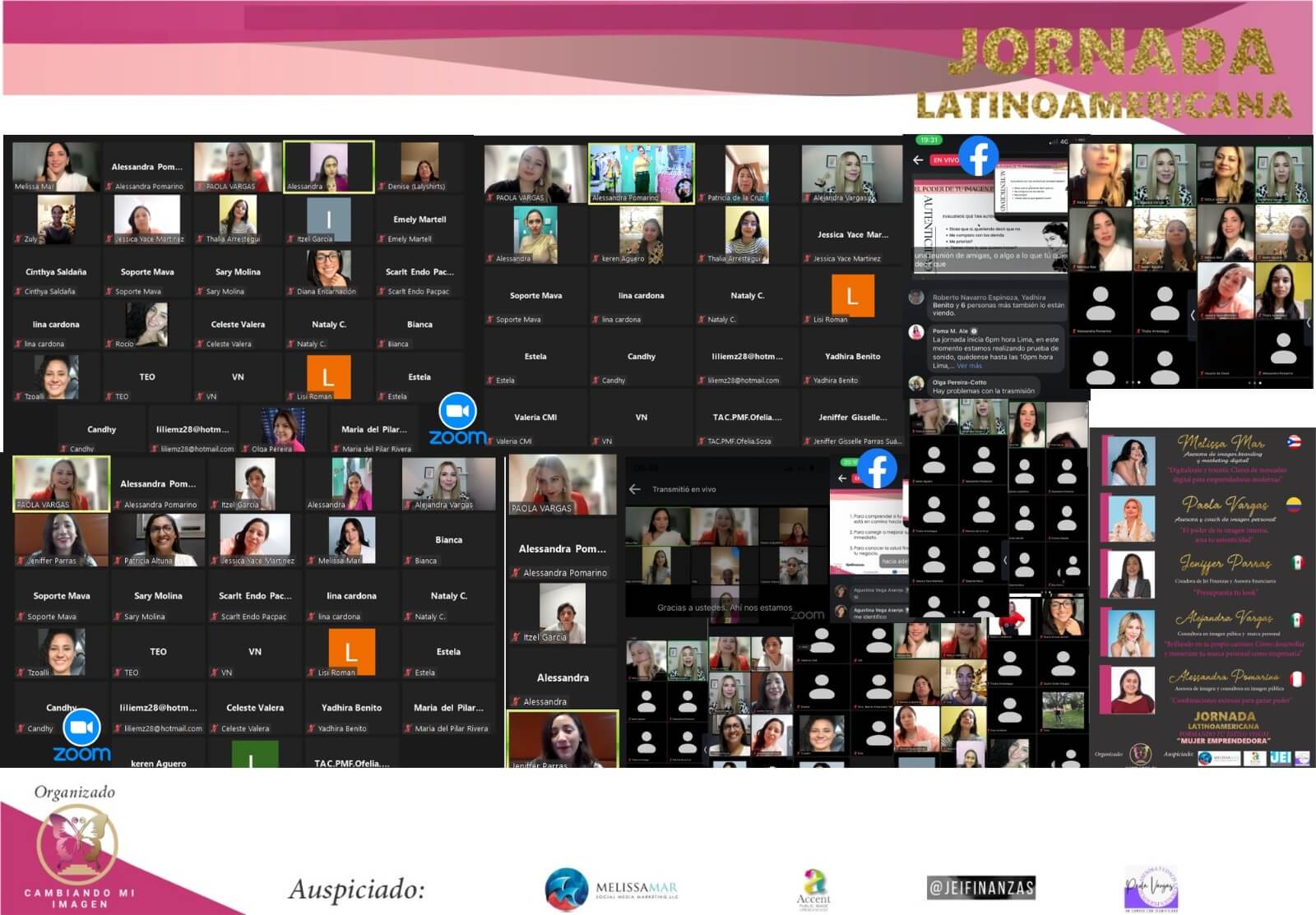
Task: Toggle muted mic icon for Valeria CMI
Action: (490, 441)
